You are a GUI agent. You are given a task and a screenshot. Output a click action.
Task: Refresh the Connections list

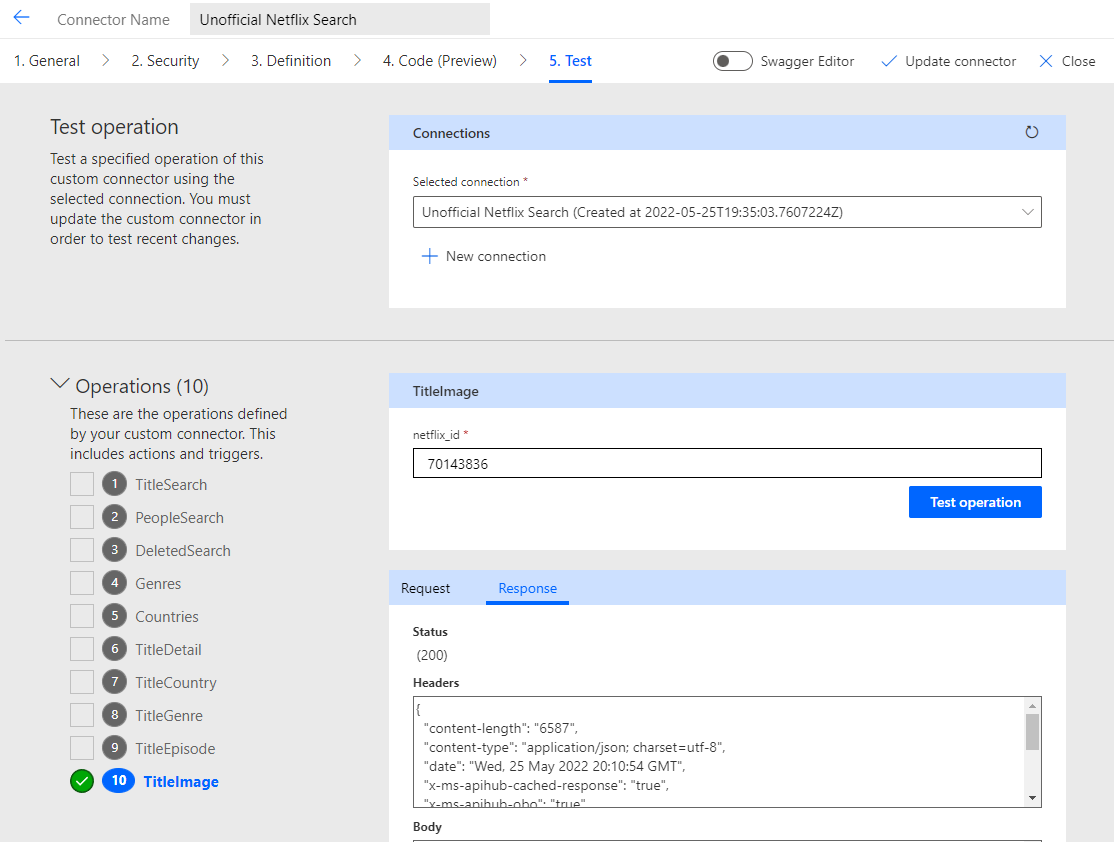(x=1032, y=132)
